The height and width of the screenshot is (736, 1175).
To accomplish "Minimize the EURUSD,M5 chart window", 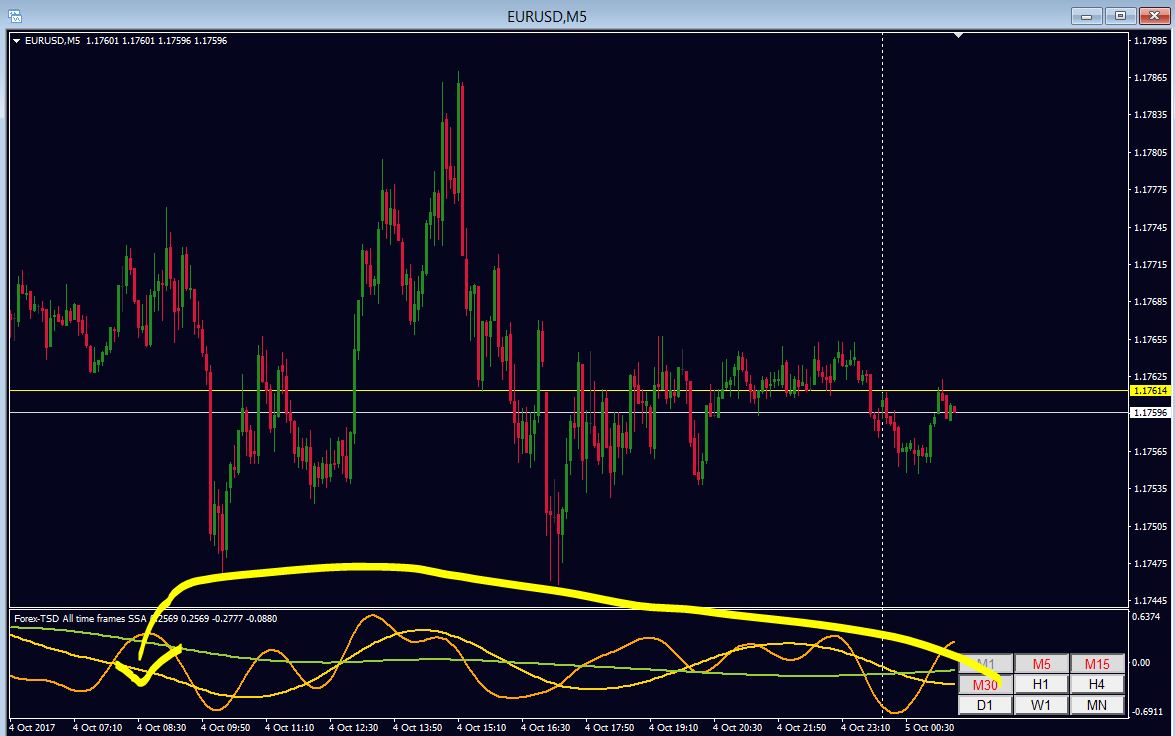I will point(1087,16).
